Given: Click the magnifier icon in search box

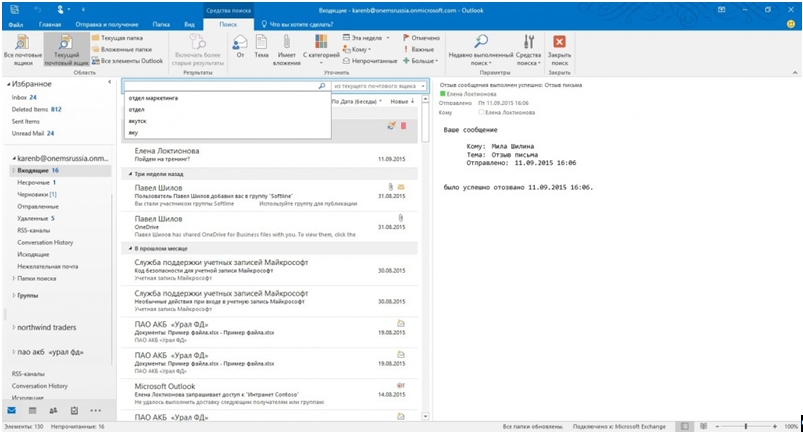Looking at the screenshot, I should (x=322, y=86).
